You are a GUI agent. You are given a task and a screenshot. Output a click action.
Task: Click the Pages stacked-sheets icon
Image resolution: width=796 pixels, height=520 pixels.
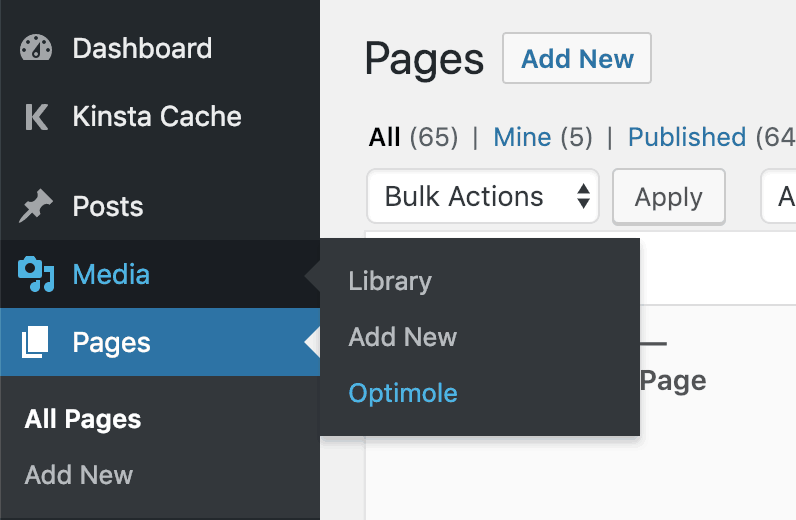coord(35,342)
